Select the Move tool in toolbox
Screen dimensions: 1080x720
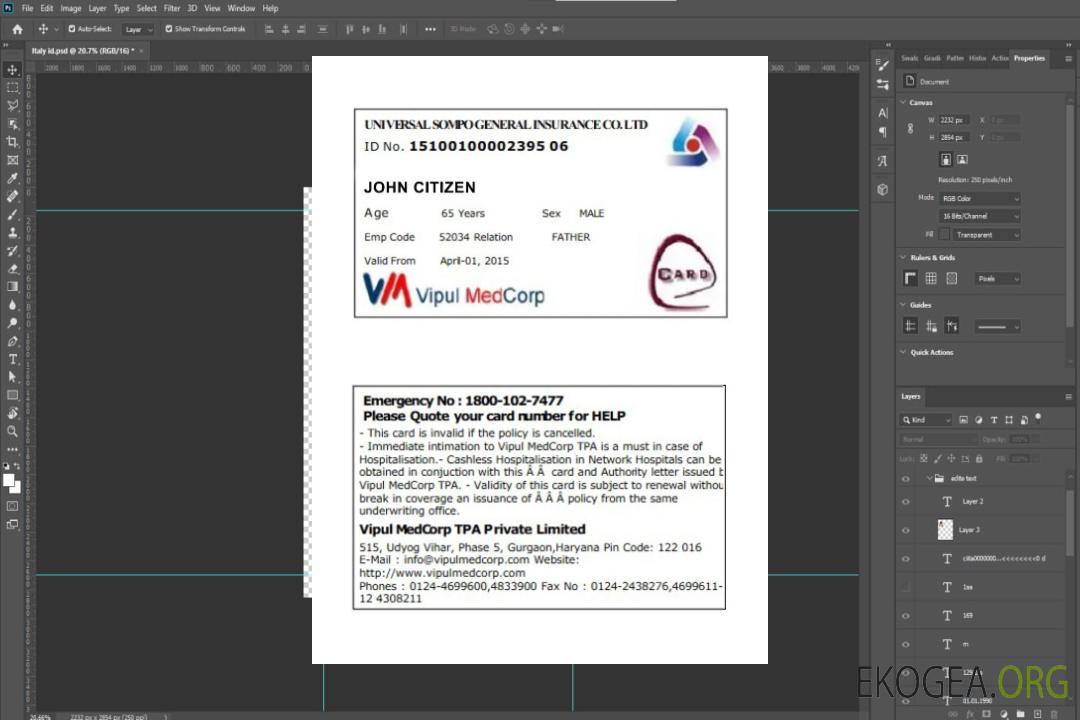pyautogui.click(x=12, y=70)
